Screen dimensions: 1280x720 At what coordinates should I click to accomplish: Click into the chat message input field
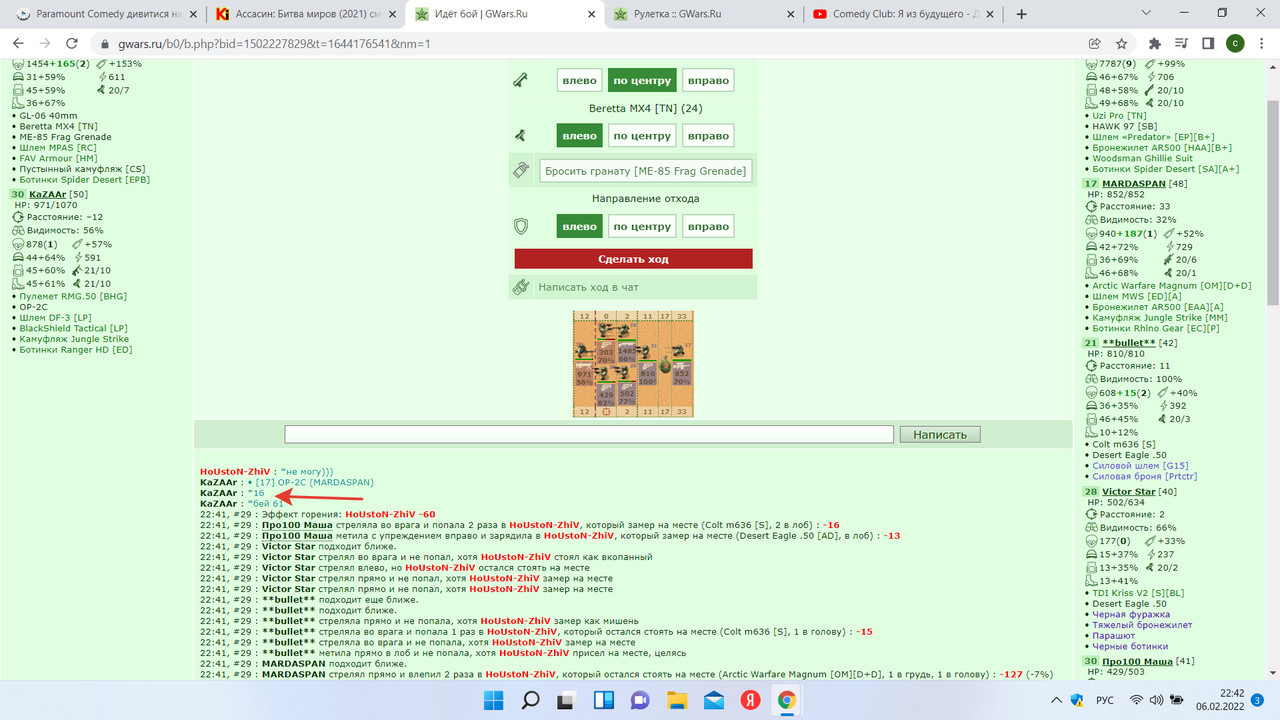click(589, 435)
